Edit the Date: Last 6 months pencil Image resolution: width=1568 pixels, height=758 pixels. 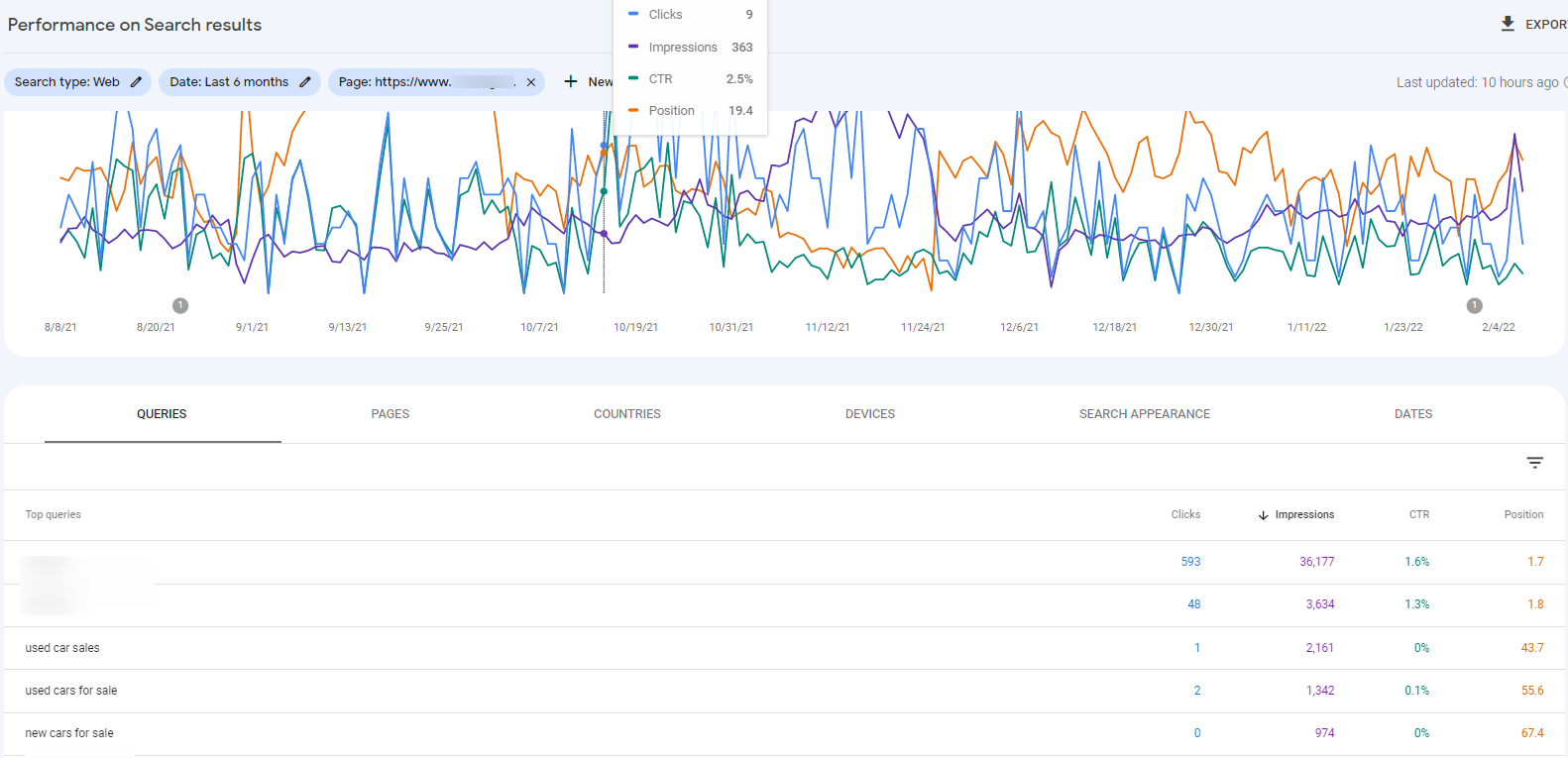(305, 82)
